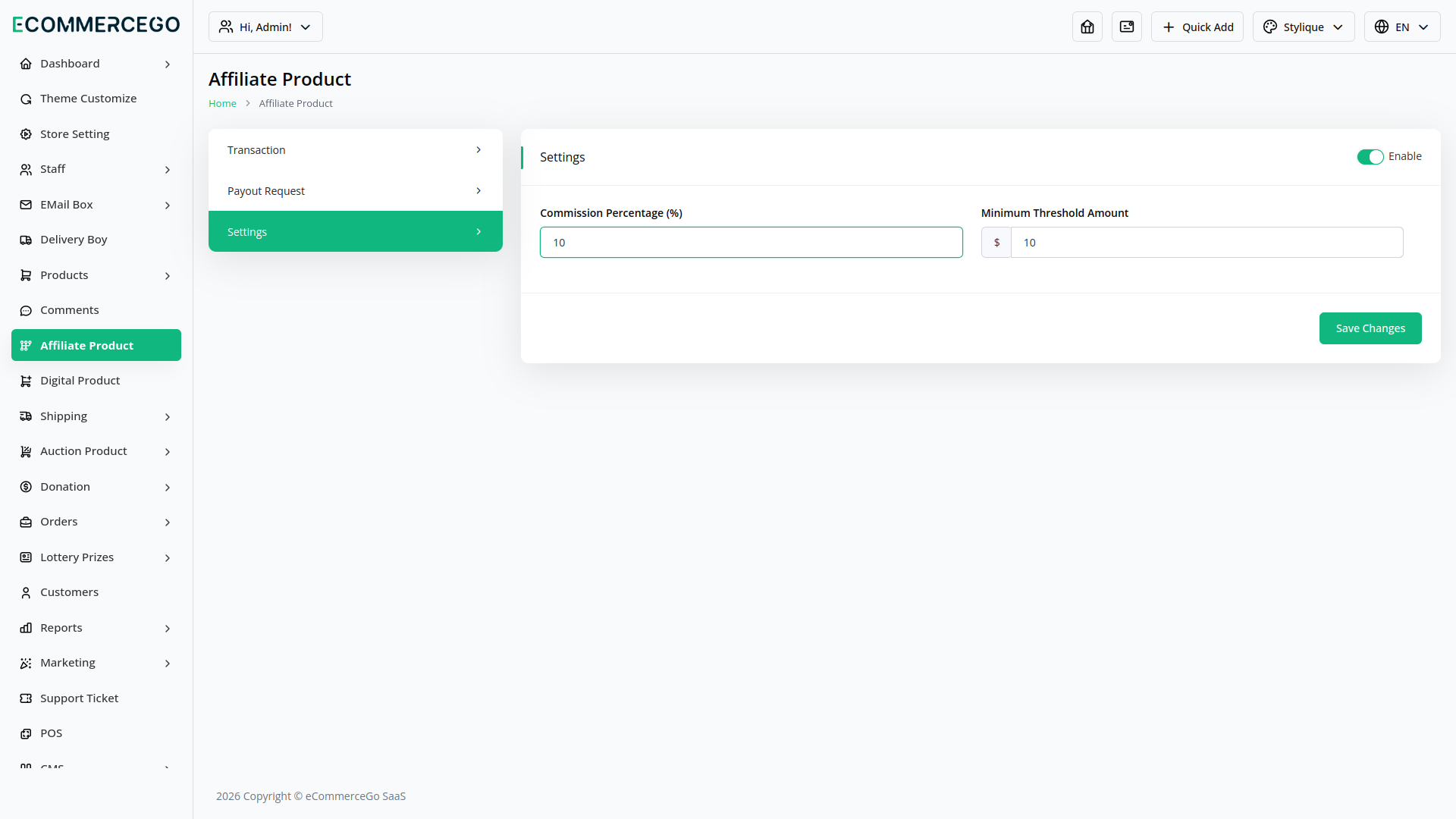Click the Donation dollar icon
Screen dimensions: 1456x819
pyautogui.click(x=26, y=487)
